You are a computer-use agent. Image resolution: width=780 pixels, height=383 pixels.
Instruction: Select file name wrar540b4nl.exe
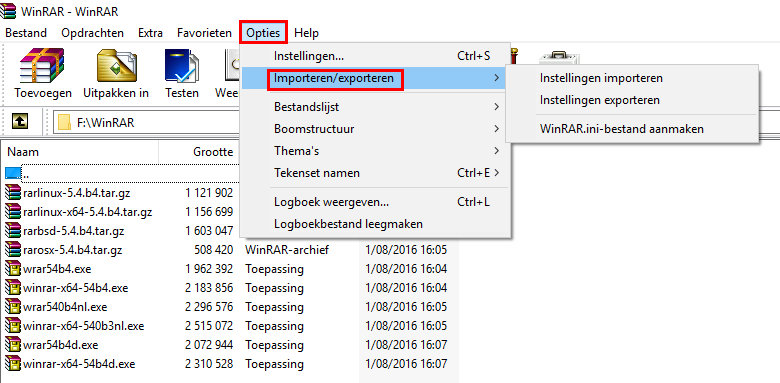pyautogui.click(x=65, y=307)
